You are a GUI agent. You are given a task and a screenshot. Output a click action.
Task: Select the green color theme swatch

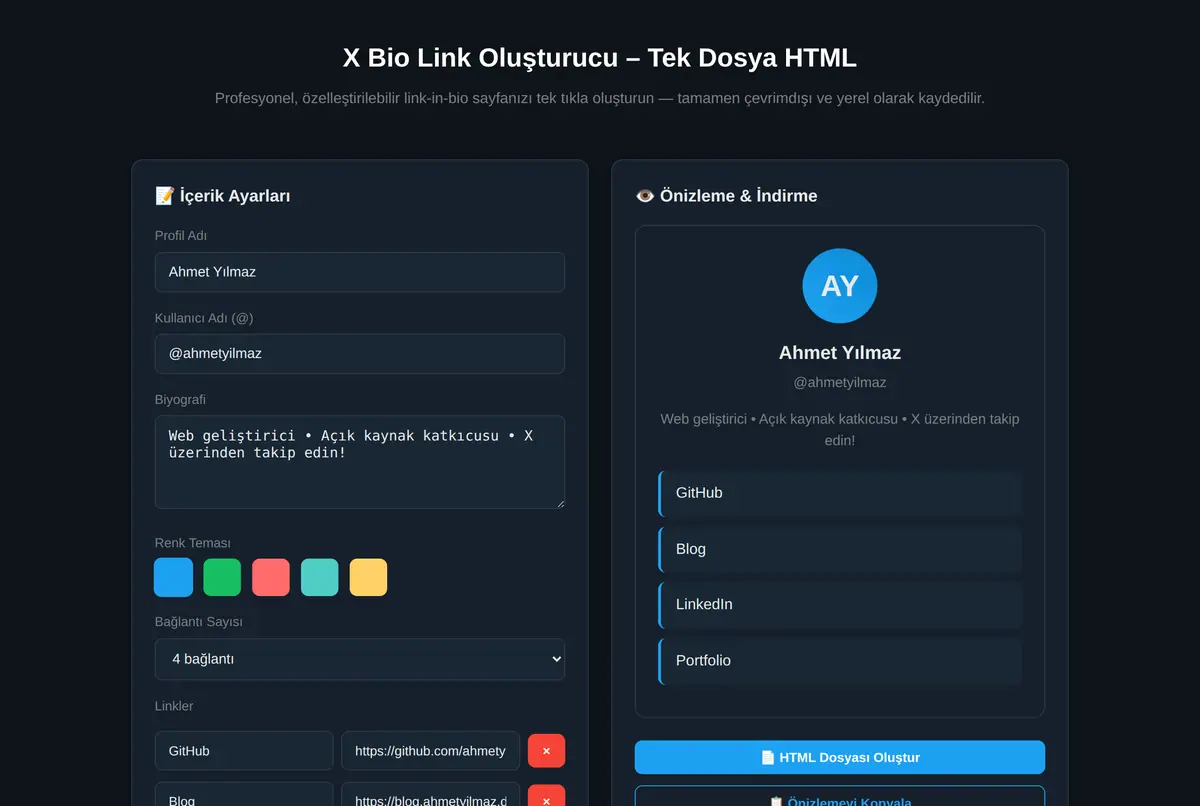pyautogui.click(x=222, y=577)
